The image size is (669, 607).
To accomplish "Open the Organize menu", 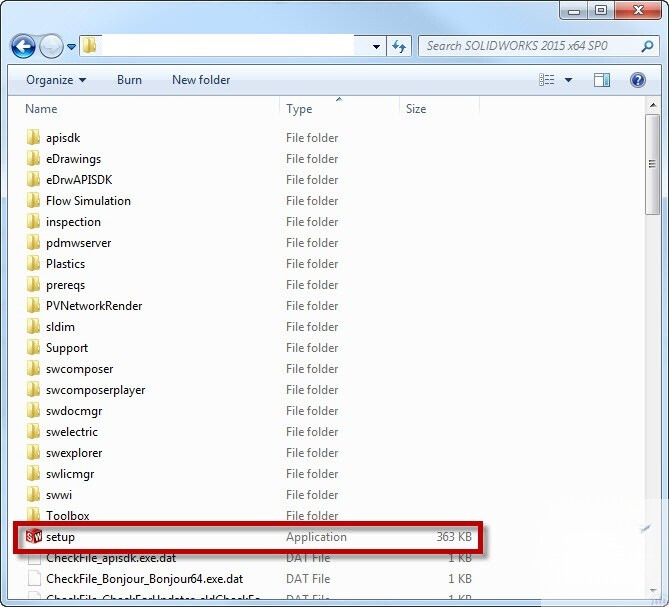I will (x=56, y=80).
